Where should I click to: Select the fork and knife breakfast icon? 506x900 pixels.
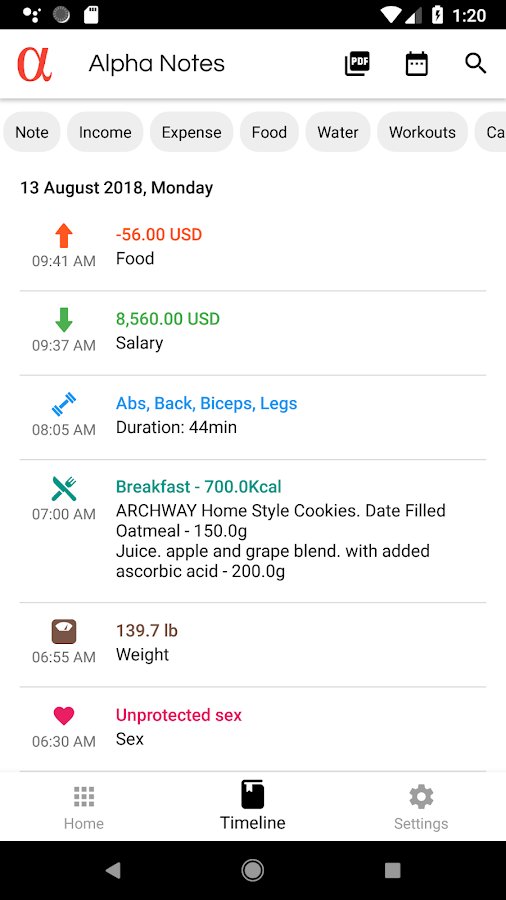[64, 488]
